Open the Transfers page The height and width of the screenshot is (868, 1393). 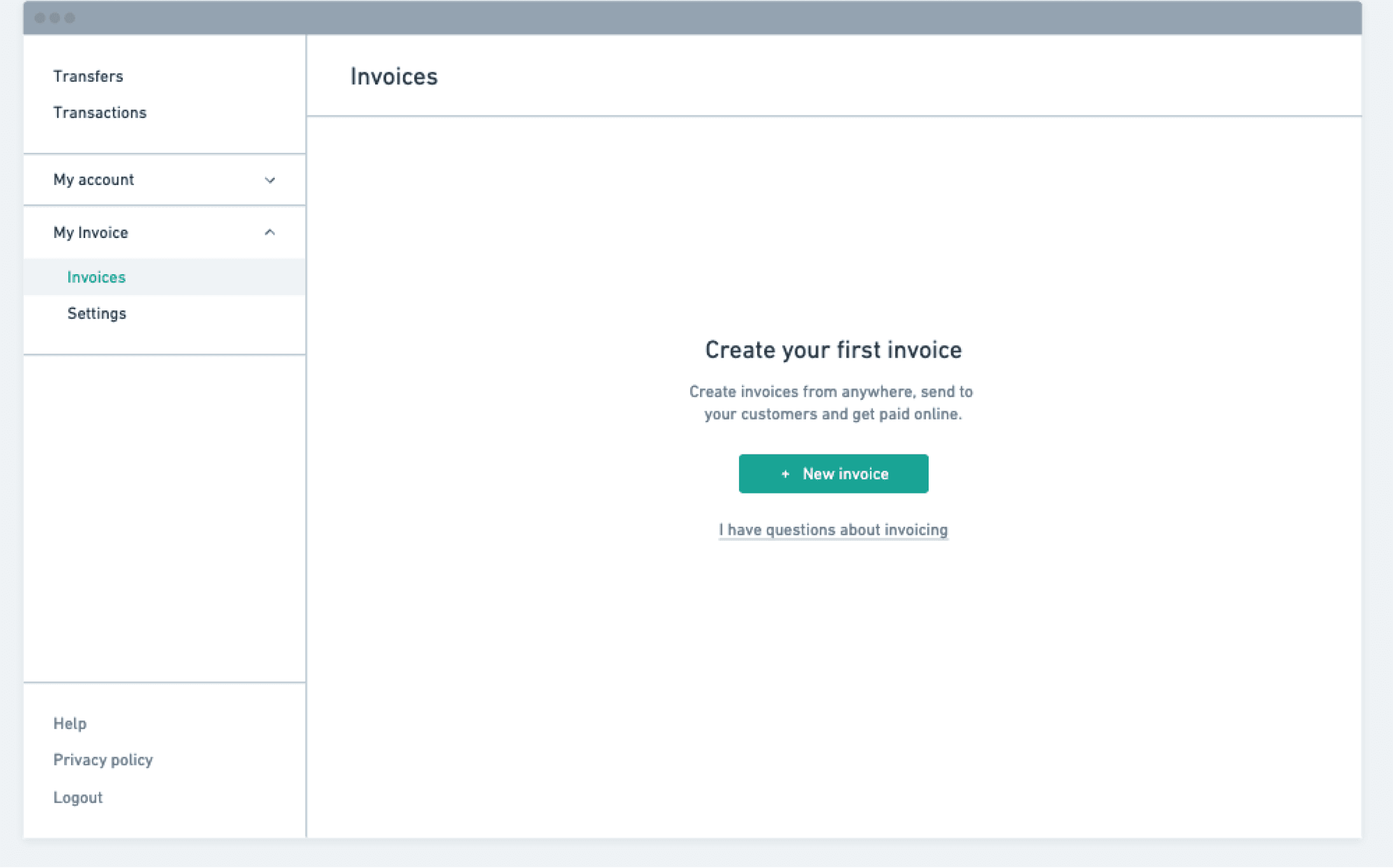click(88, 76)
